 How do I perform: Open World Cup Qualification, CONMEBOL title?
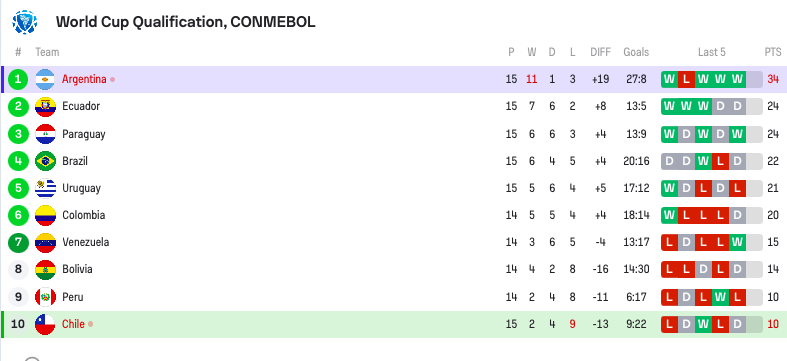coord(186,22)
